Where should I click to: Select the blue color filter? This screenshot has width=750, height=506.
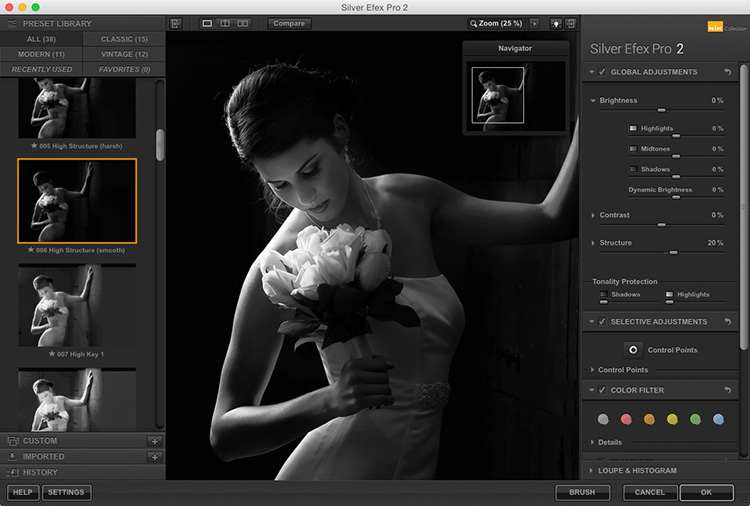tap(718, 419)
